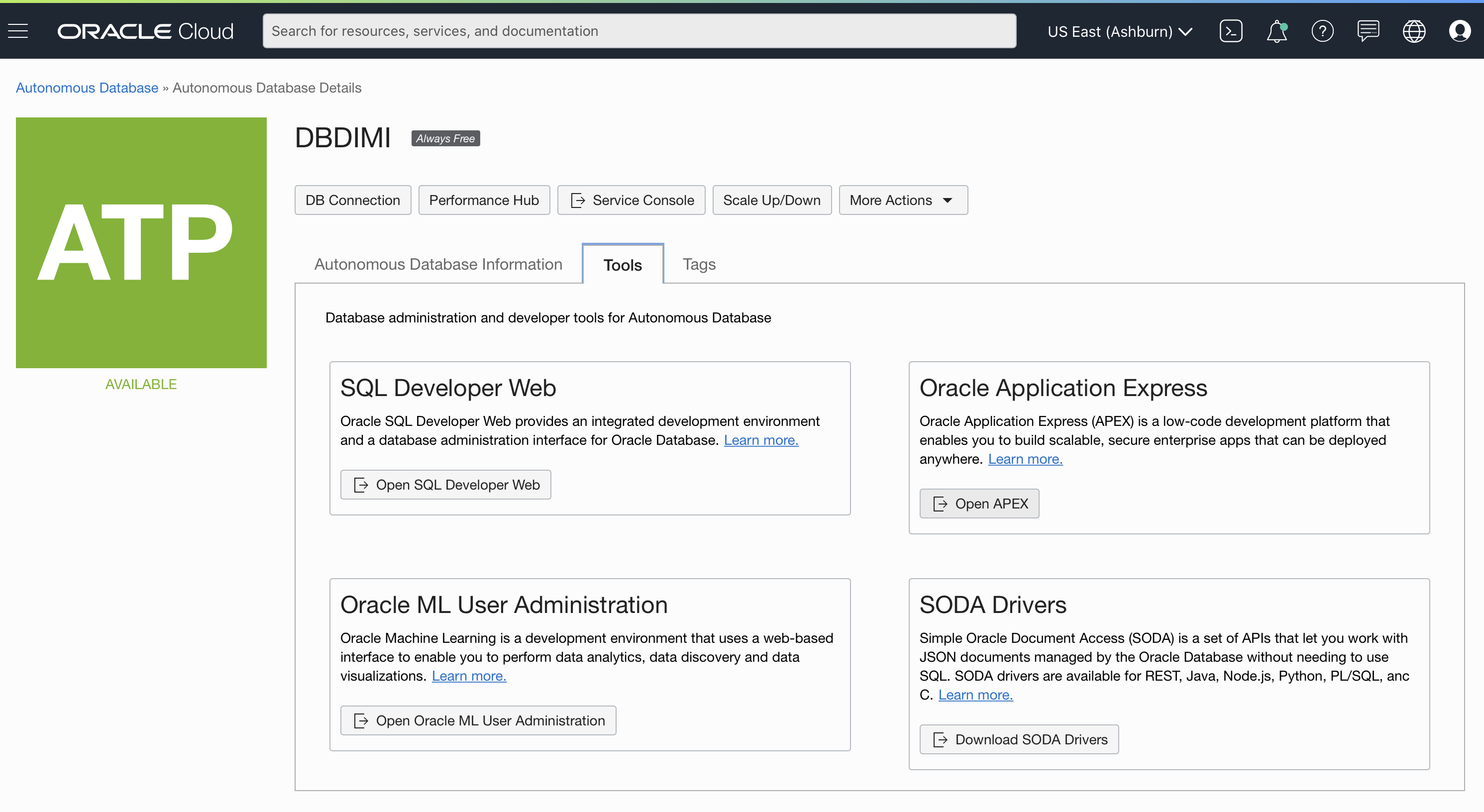Expand the More Actions dropdown
The height and width of the screenshot is (812, 1484).
[902, 200]
